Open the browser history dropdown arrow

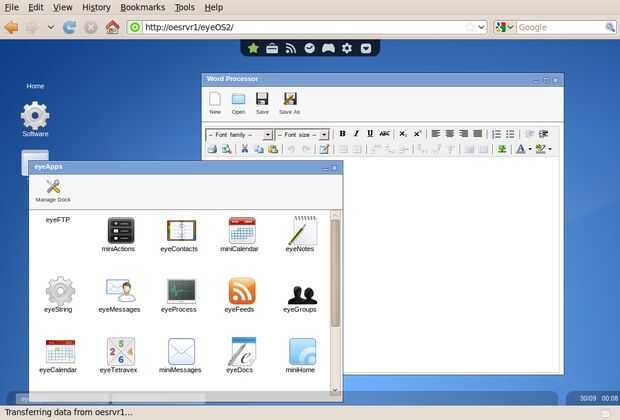coord(51,27)
